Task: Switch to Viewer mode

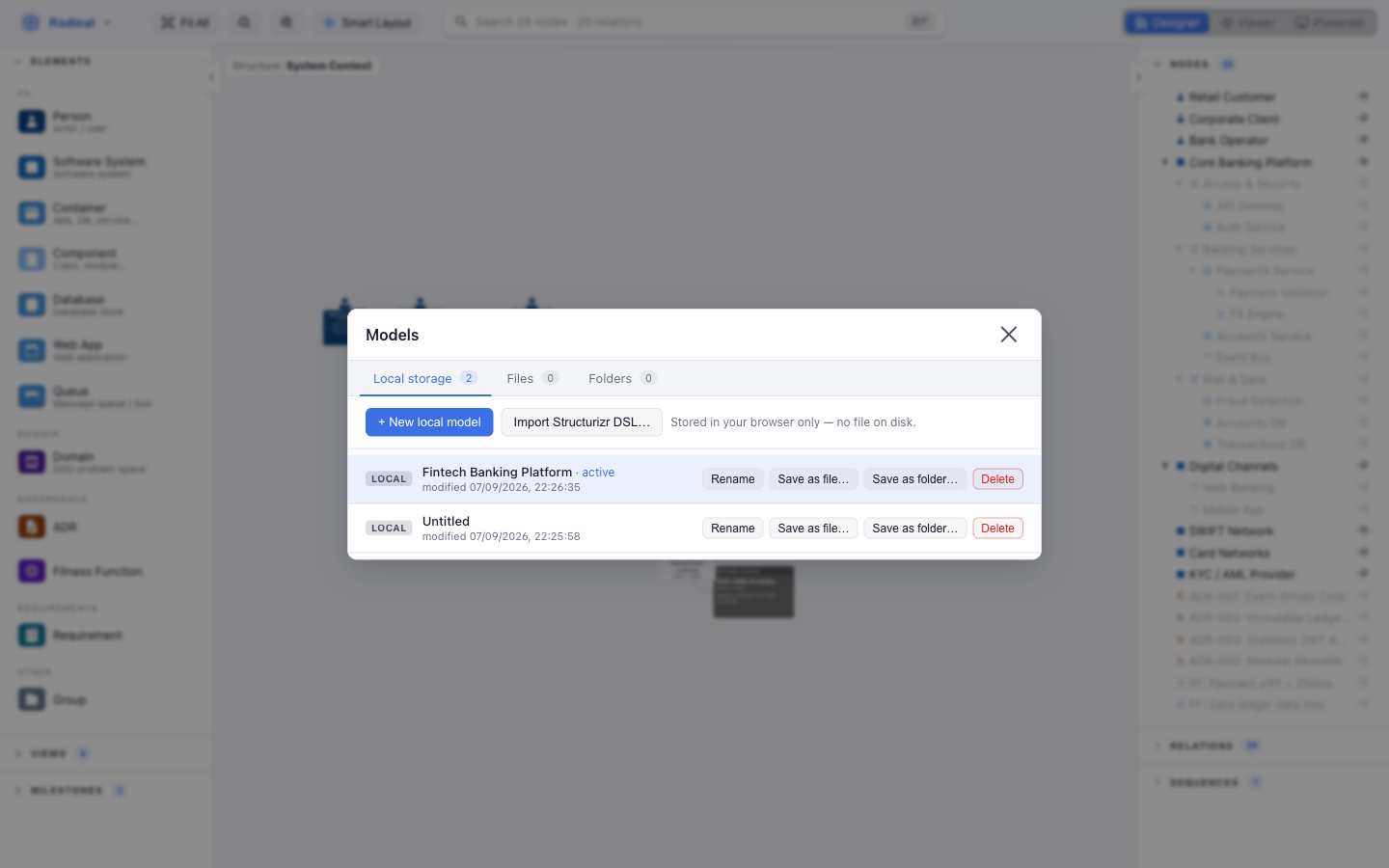Action: coord(1246,22)
